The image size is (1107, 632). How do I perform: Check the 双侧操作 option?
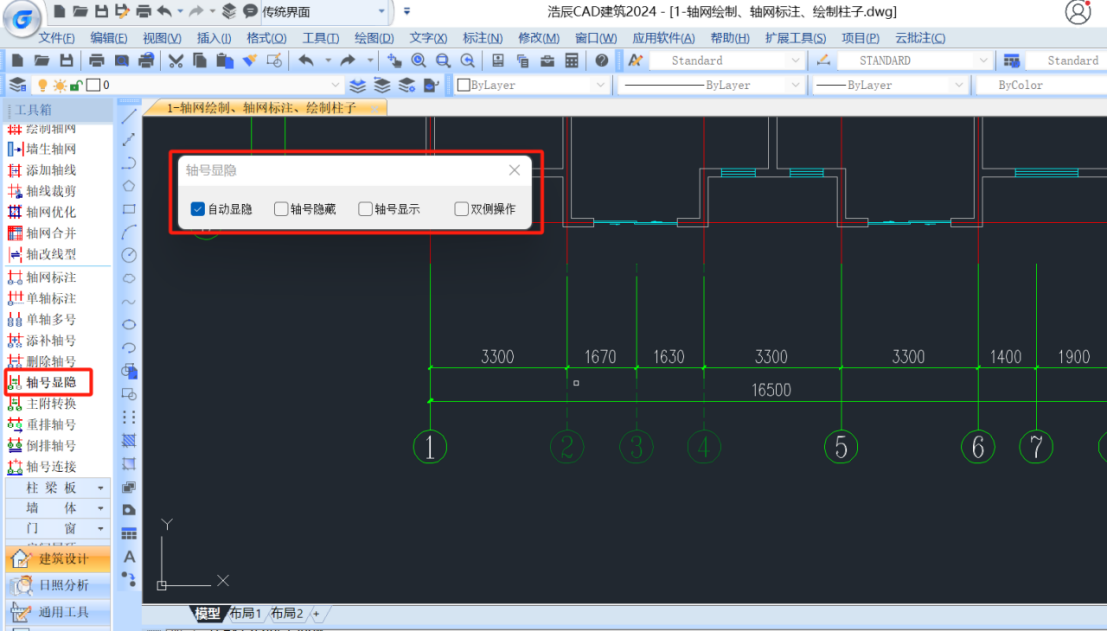pyautogui.click(x=461, y=210)
